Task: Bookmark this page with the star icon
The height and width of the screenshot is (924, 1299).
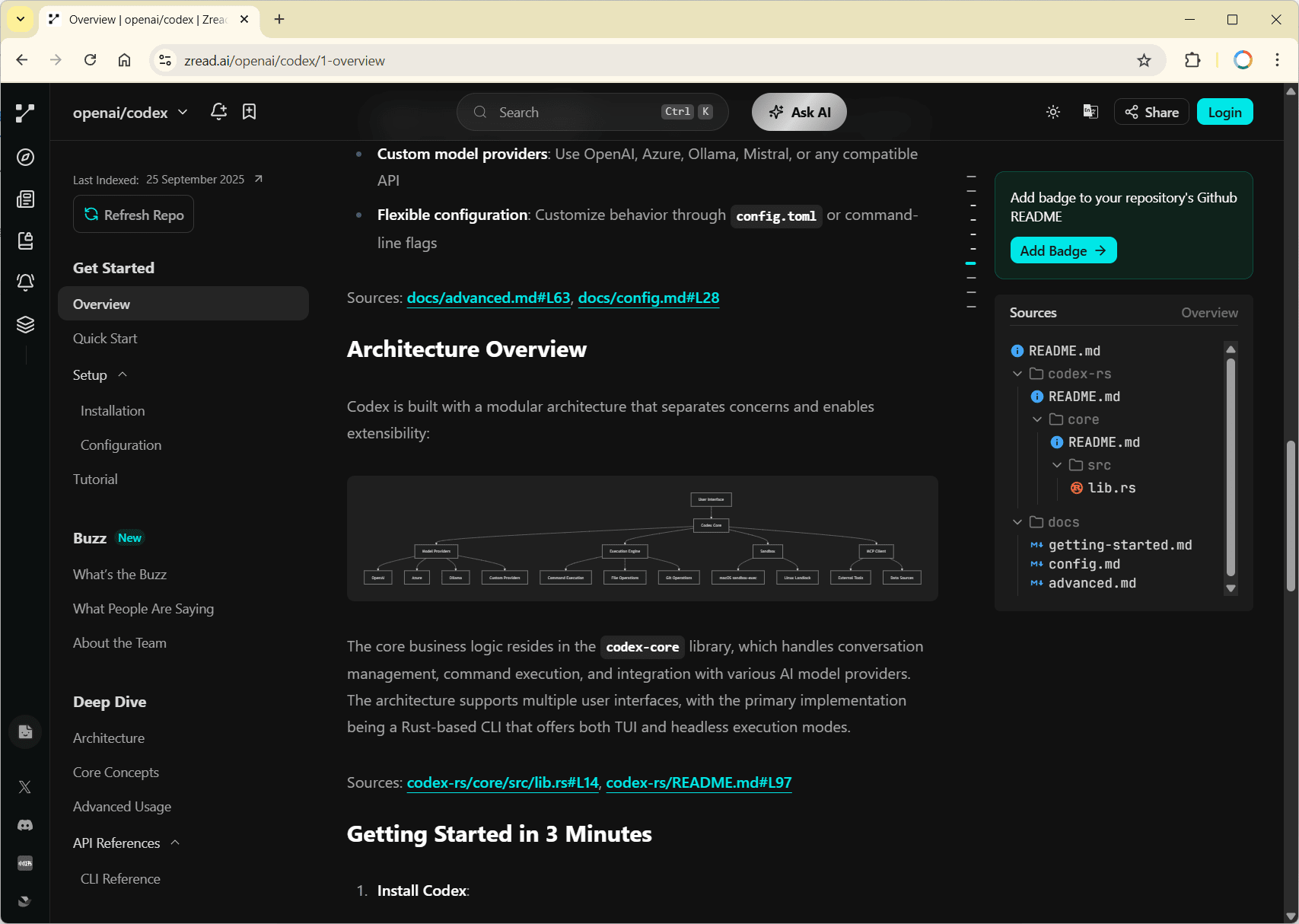Action: (1144, 61)
